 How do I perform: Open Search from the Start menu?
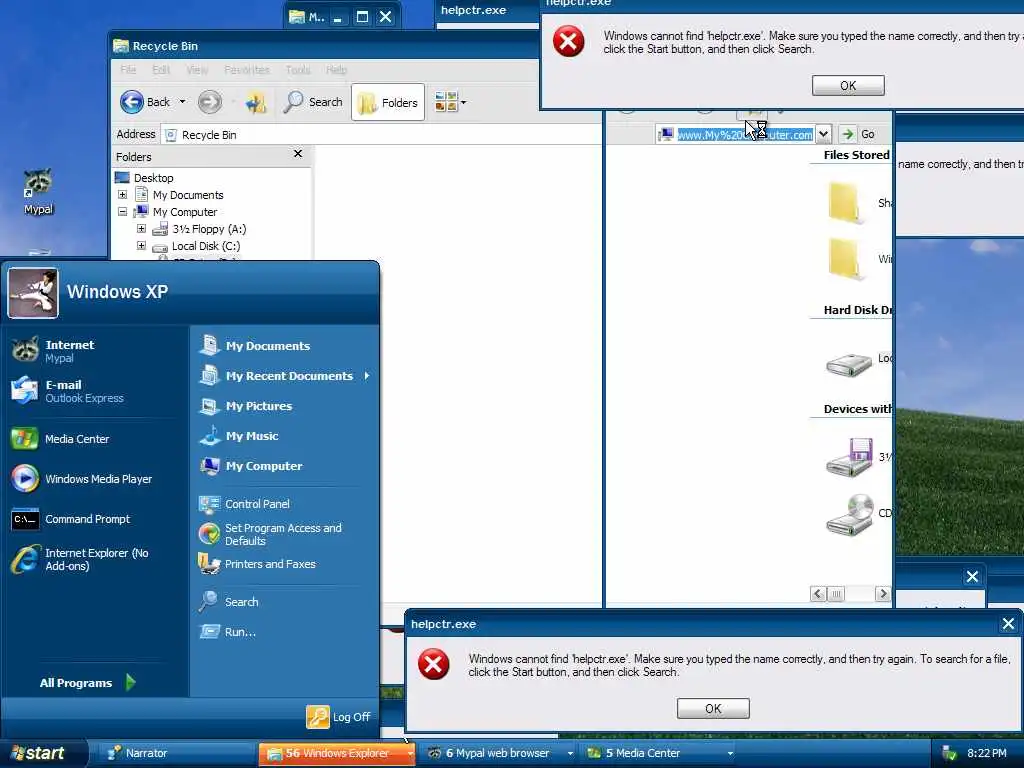coord(283,601)
